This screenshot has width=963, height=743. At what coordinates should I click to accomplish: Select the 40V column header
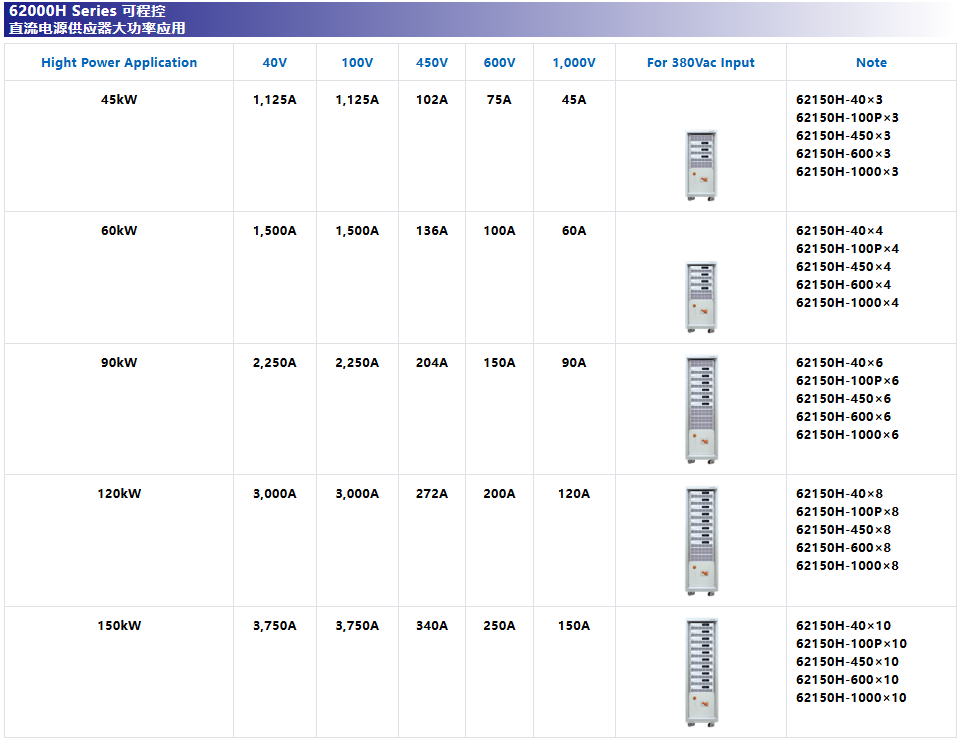(x=275, y=63)
